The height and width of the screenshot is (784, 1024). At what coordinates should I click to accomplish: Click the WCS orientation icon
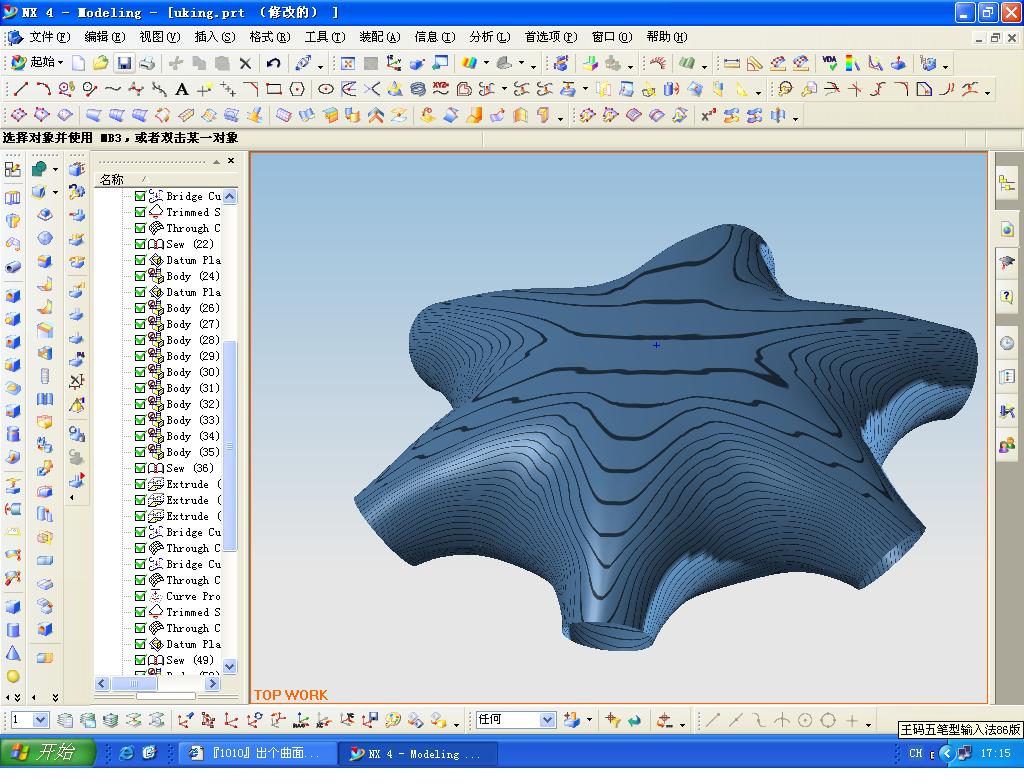[394, 63]
